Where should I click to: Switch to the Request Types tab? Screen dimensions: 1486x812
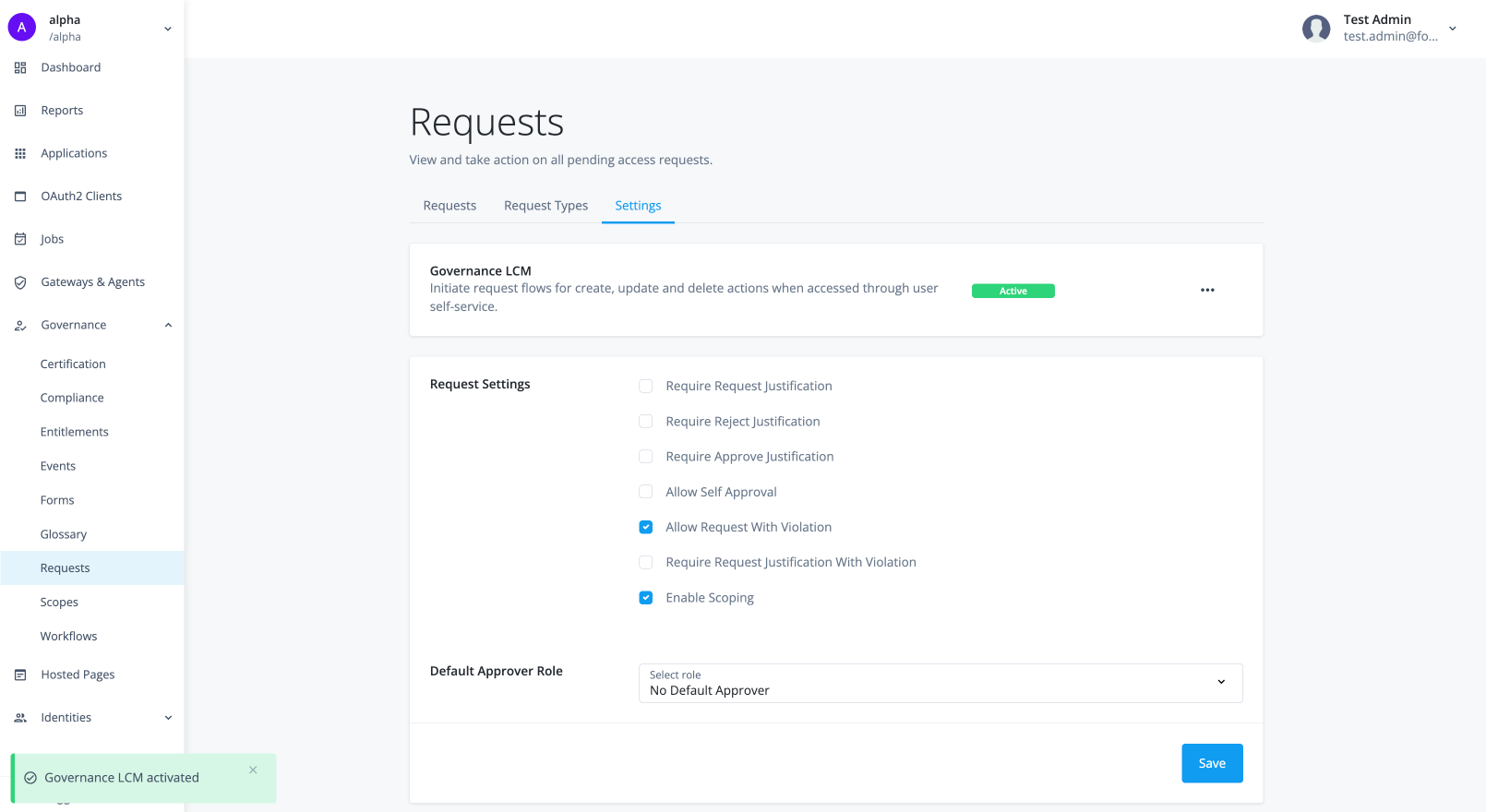click(545, 206)
